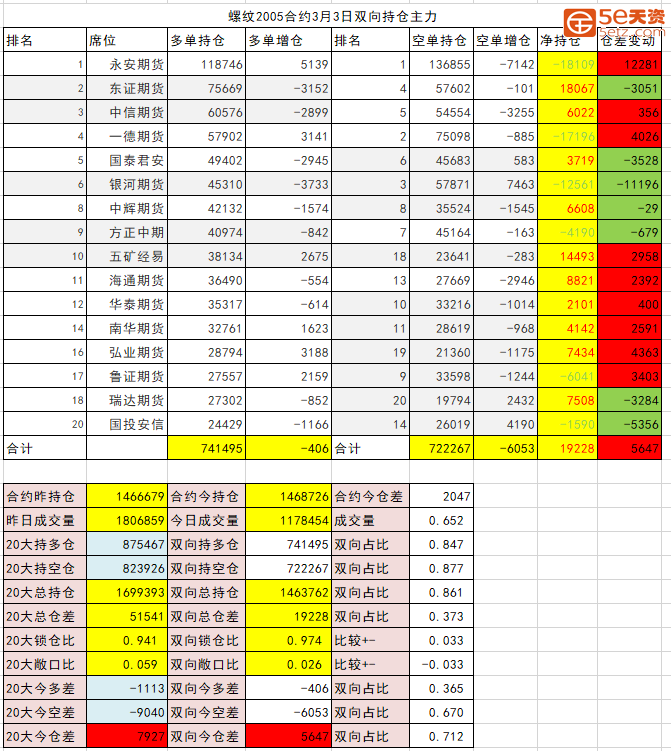This screenshot has height=751, width=671.
Task: Select long position value 118746
Action: click(206, 64)
